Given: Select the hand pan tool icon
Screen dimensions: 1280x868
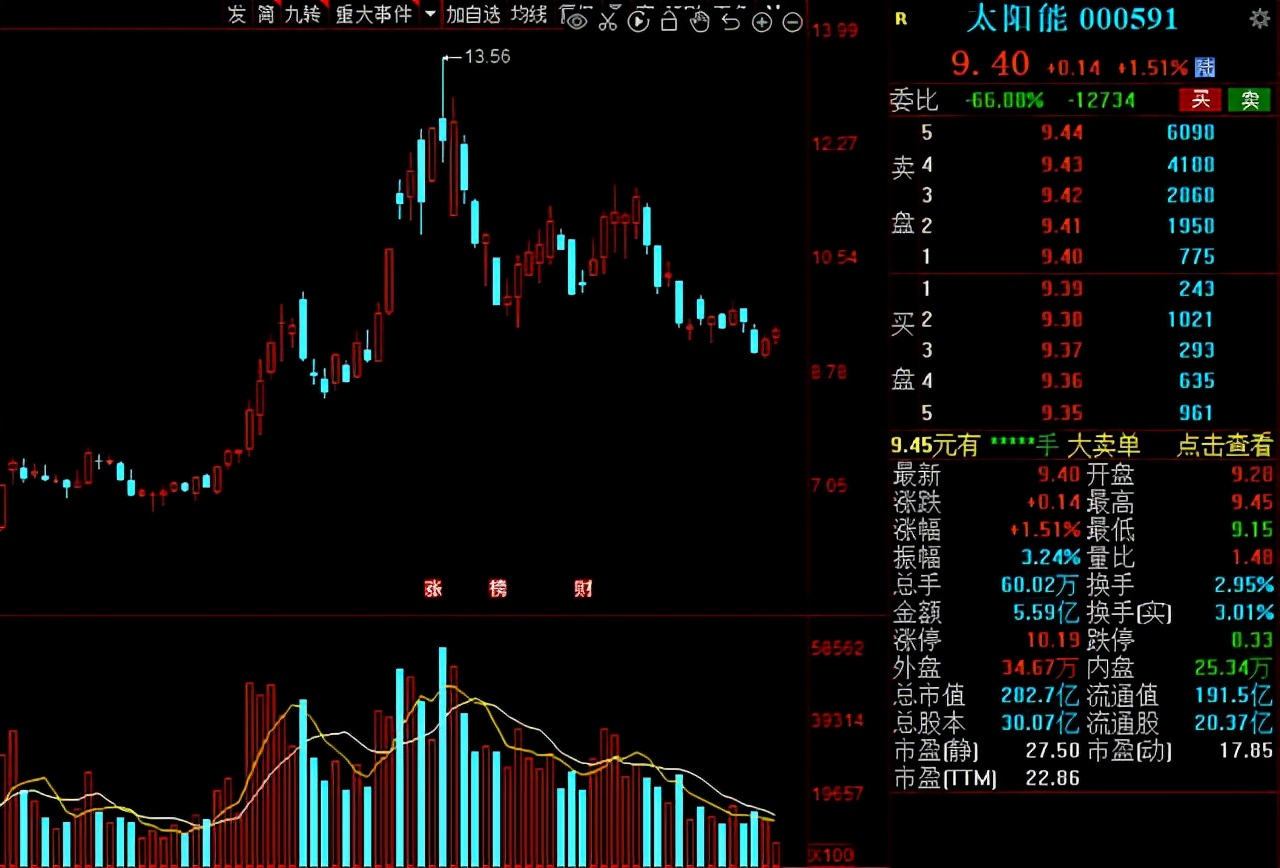Looking at the screenshot, I should (x=700, y=20).
